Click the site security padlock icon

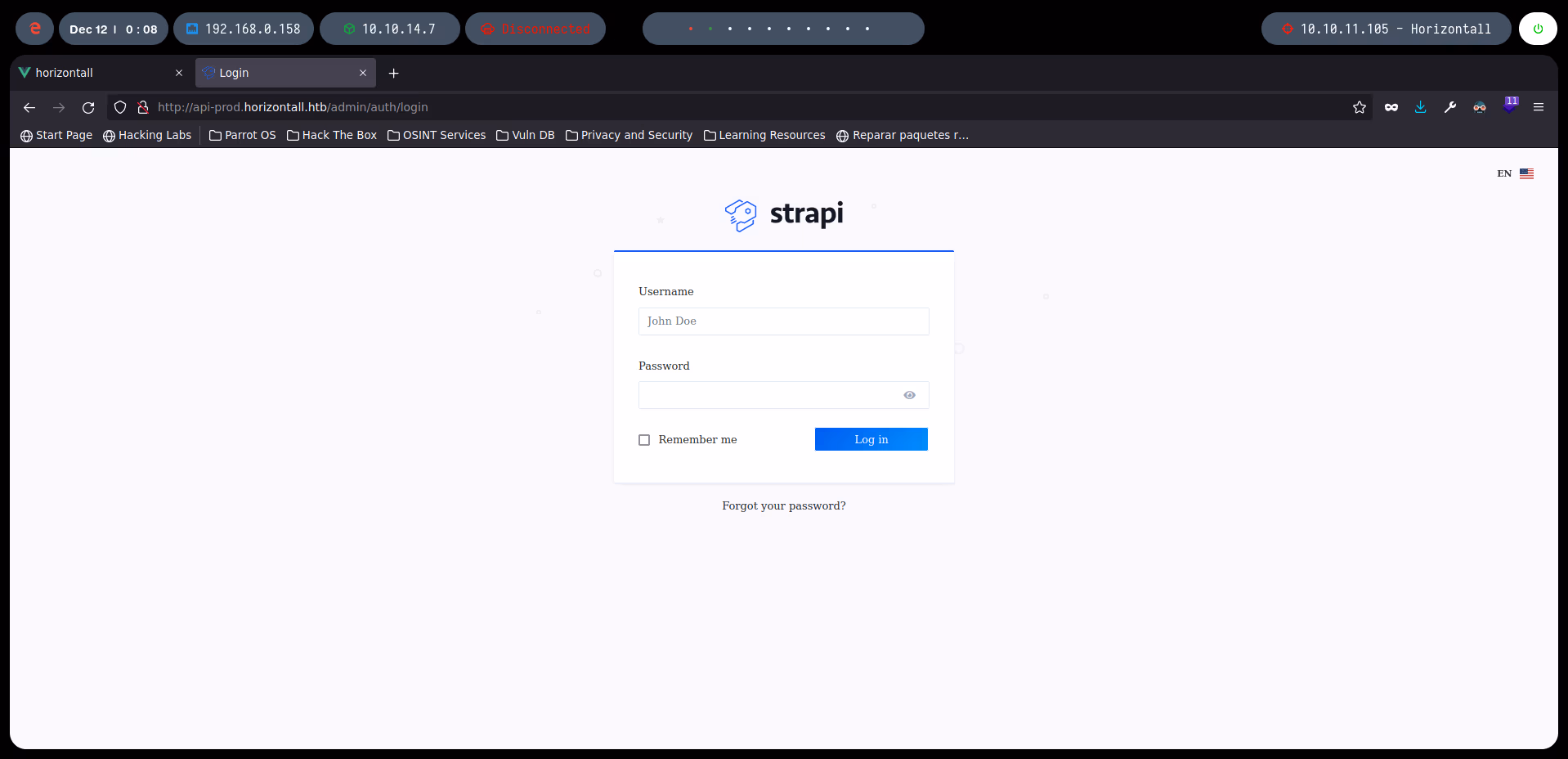(142, 107)
